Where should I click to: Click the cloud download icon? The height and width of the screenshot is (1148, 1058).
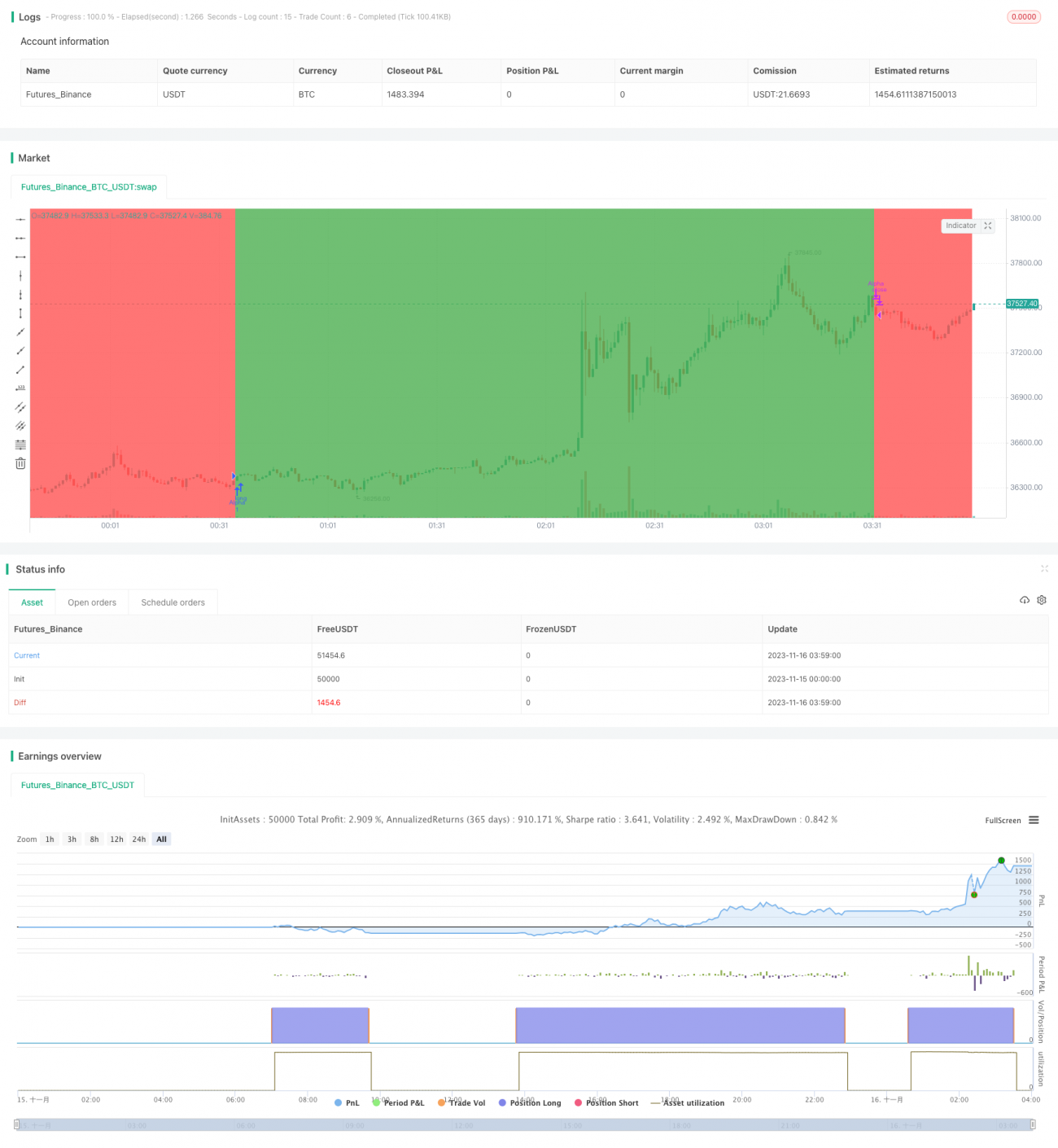click(1025, 600)
